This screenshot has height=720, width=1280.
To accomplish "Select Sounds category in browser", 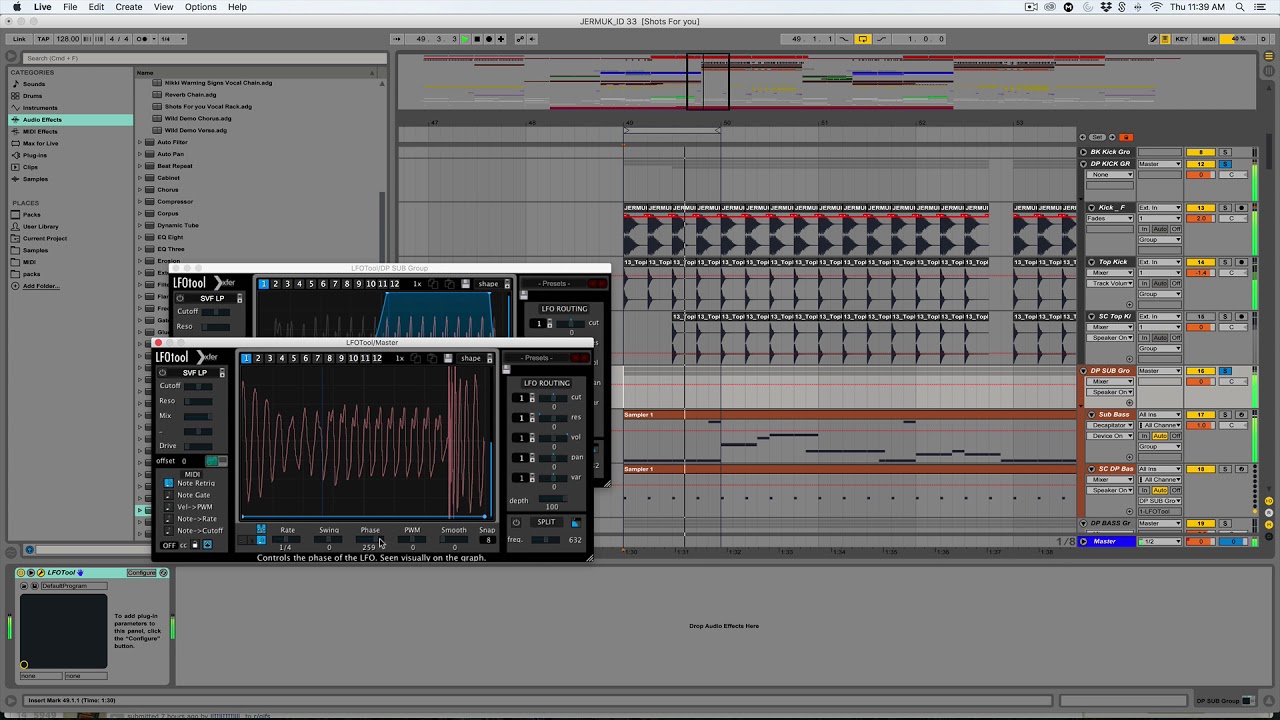I will point(34,84).
